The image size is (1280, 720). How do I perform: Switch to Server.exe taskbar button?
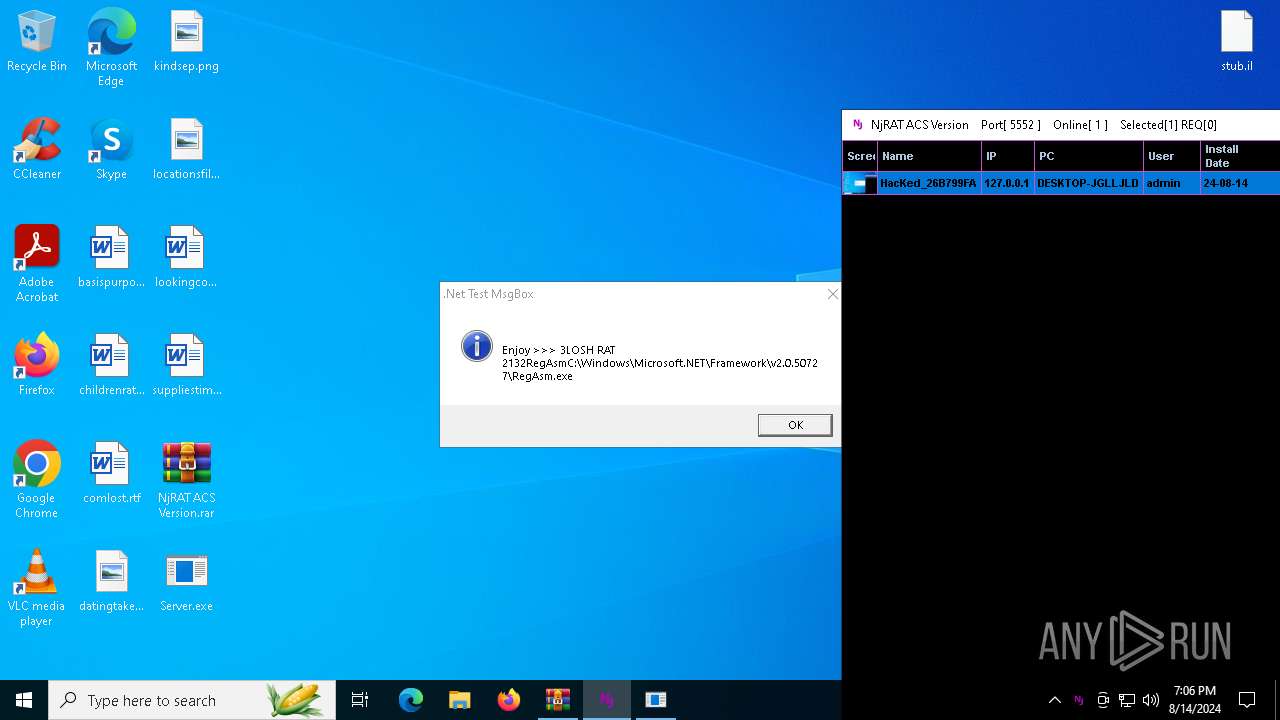656,700
